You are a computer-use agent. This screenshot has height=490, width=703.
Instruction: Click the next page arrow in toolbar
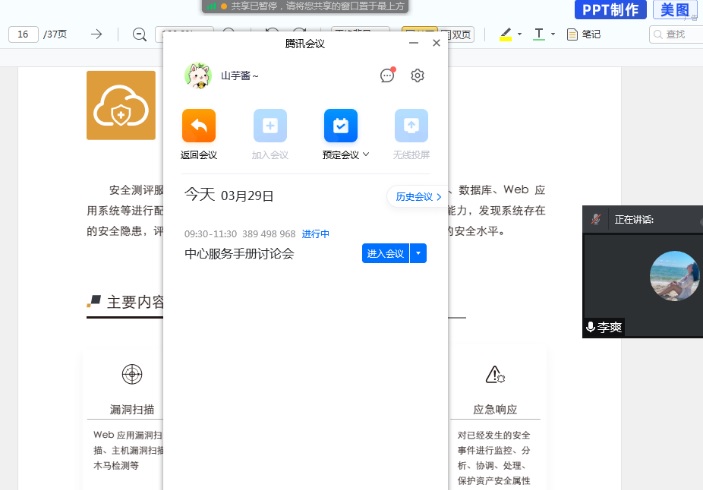click(97, 35)
